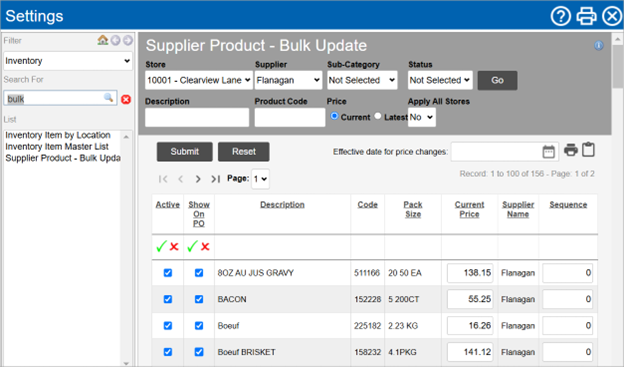The image size is (624, 367).
Task: Uncheck Active for BACON row
Action: pyautogui.click(x=168, y=299)
